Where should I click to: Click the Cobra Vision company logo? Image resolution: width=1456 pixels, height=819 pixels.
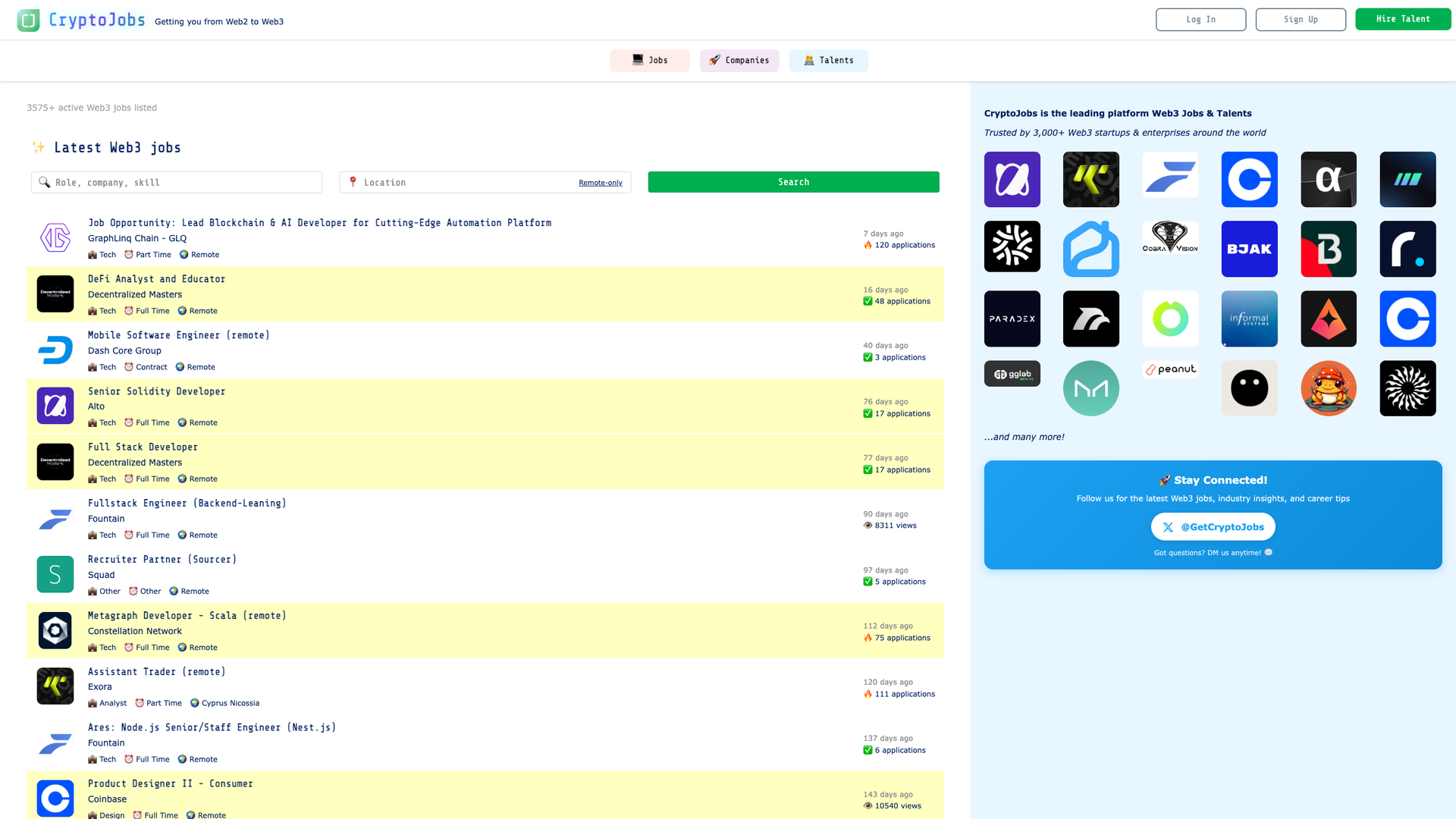(1170, 240)
